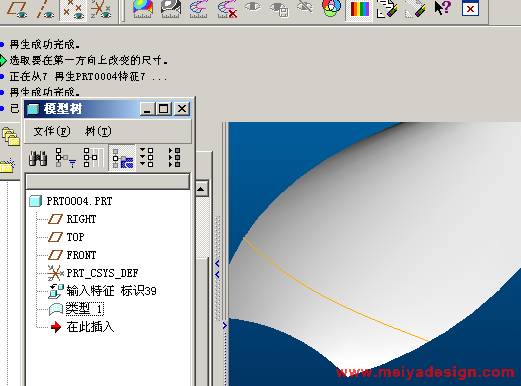Select the highlighted tree layout icon

coord(122,158)
